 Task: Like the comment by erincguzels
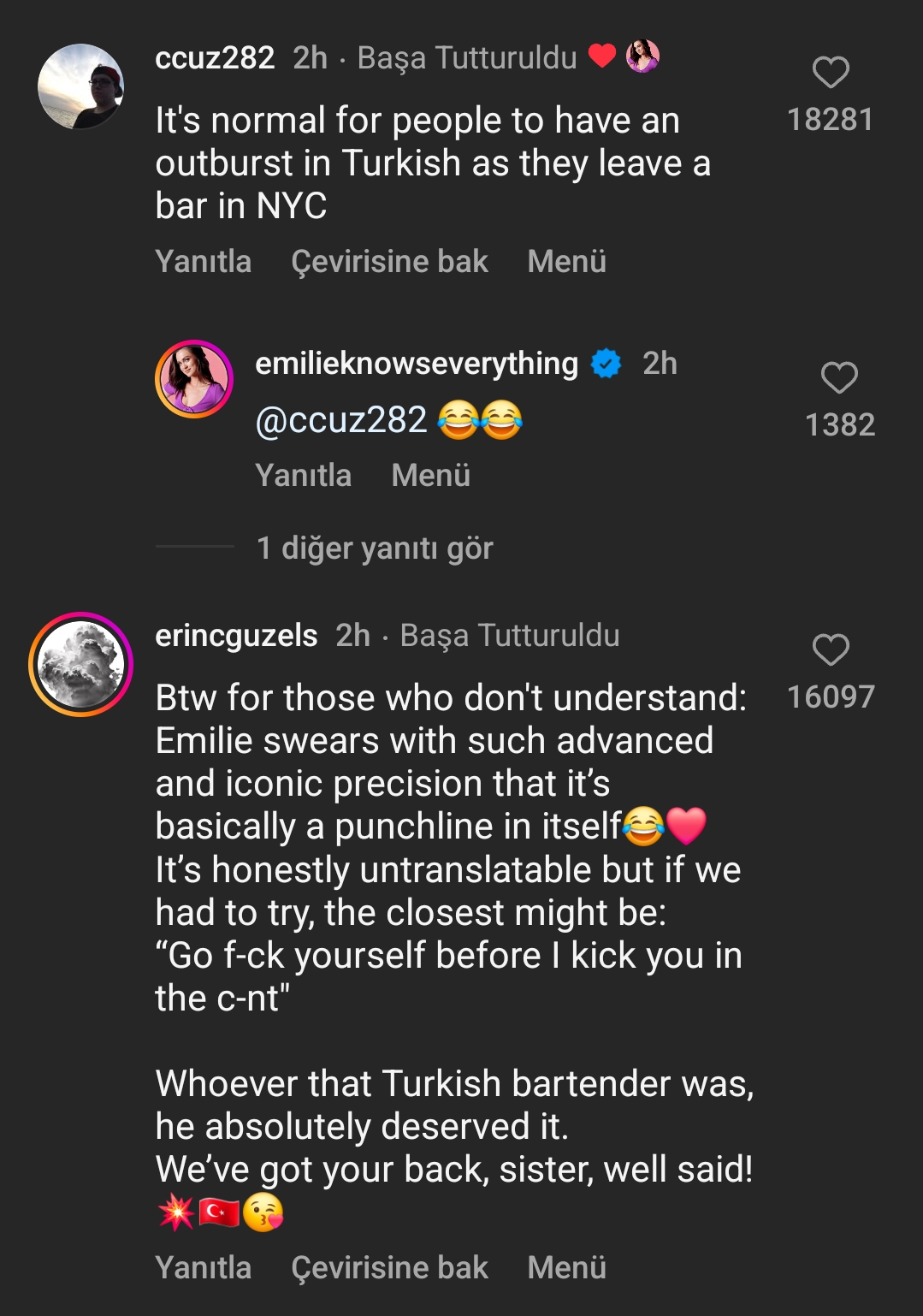click(830, 650)
